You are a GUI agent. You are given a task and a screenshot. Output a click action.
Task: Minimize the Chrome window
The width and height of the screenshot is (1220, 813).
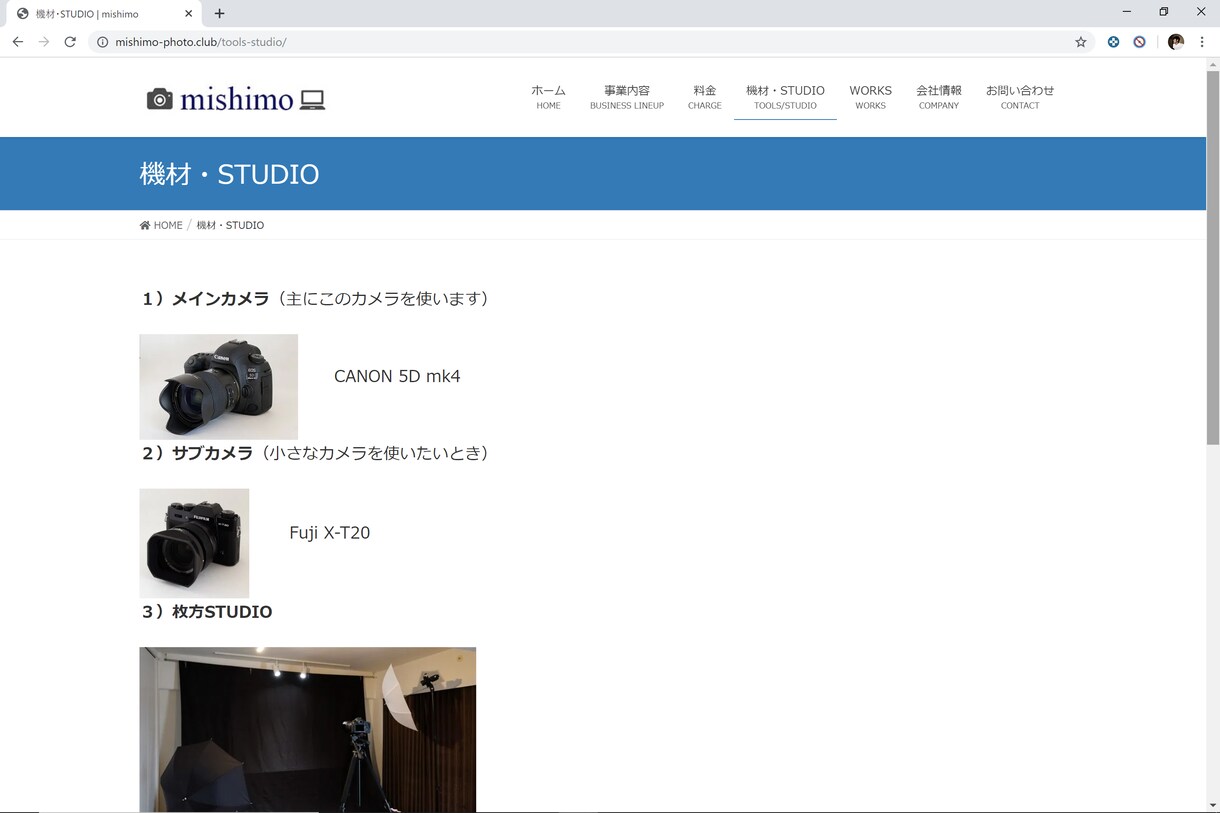[x=1127, y=12]
